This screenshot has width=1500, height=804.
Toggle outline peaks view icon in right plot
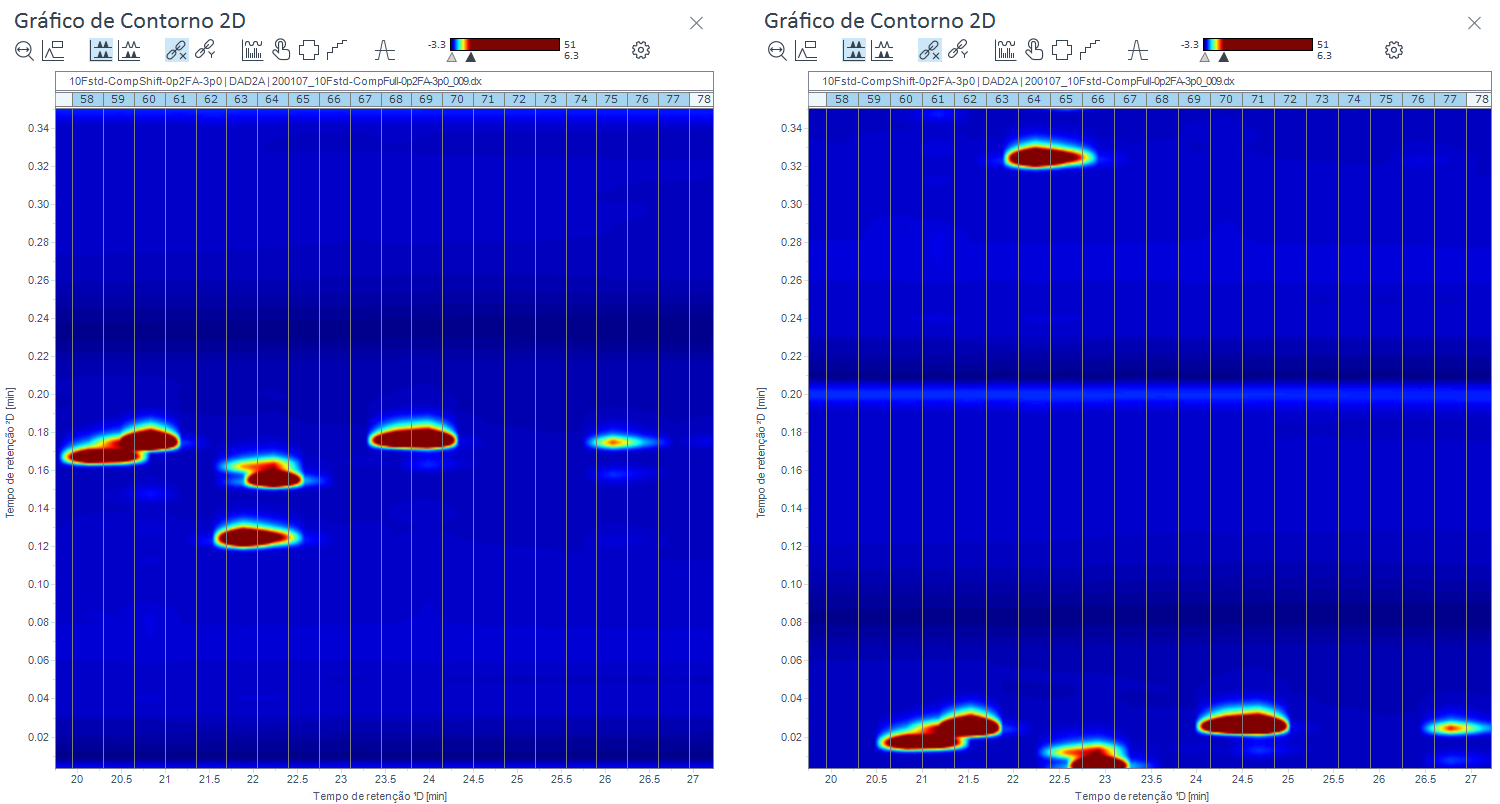tap(882, 49)
